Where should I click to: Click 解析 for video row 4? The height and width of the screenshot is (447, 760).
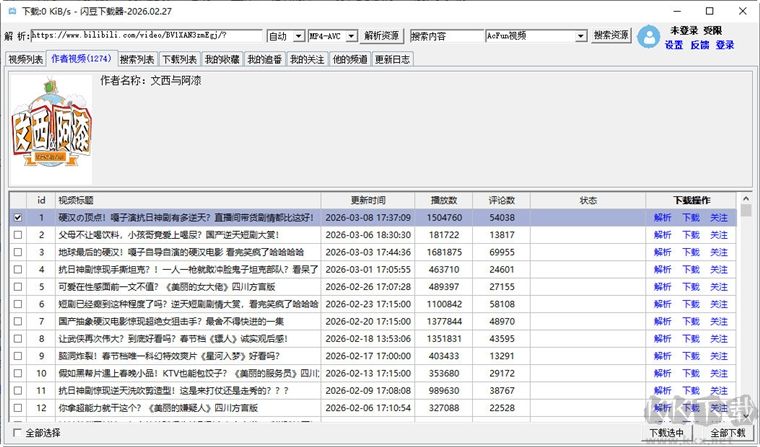[663, 270]
